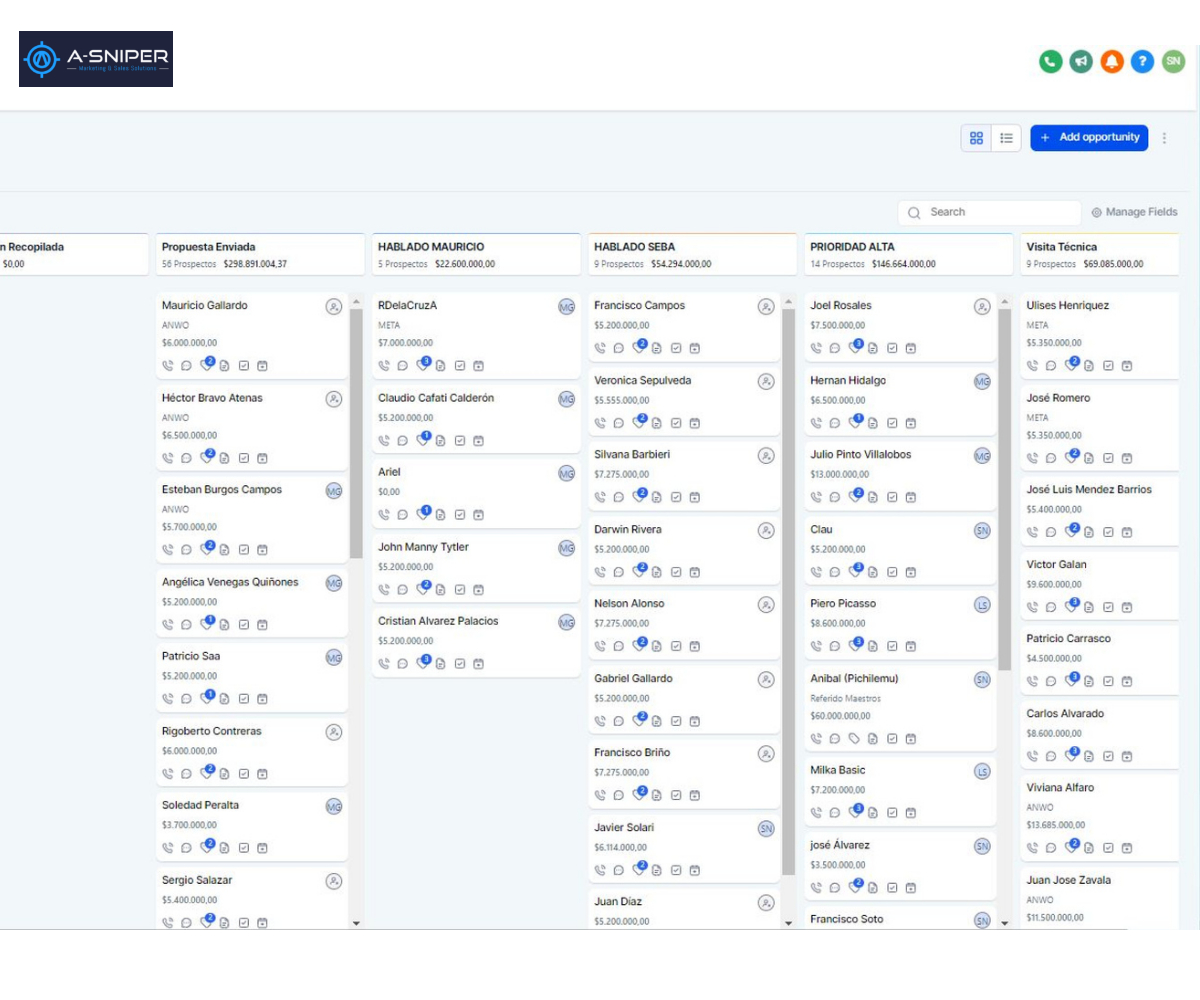Screen dimensions: 1200x1000
Task: Click the call icon on Mauricio Gallardo's card
Action: [168, 366]
